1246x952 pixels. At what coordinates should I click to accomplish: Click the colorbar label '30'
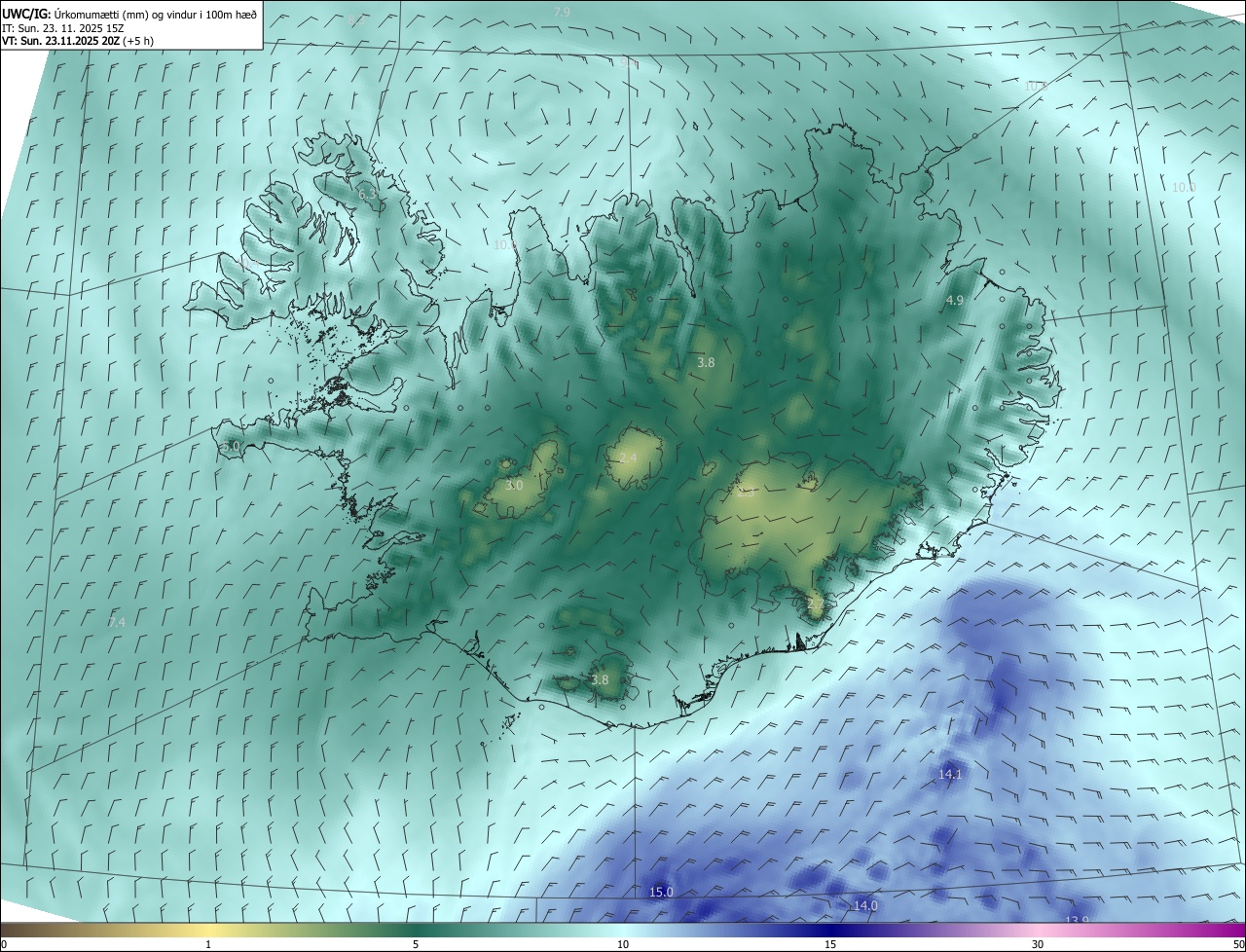pos(1038,945)
